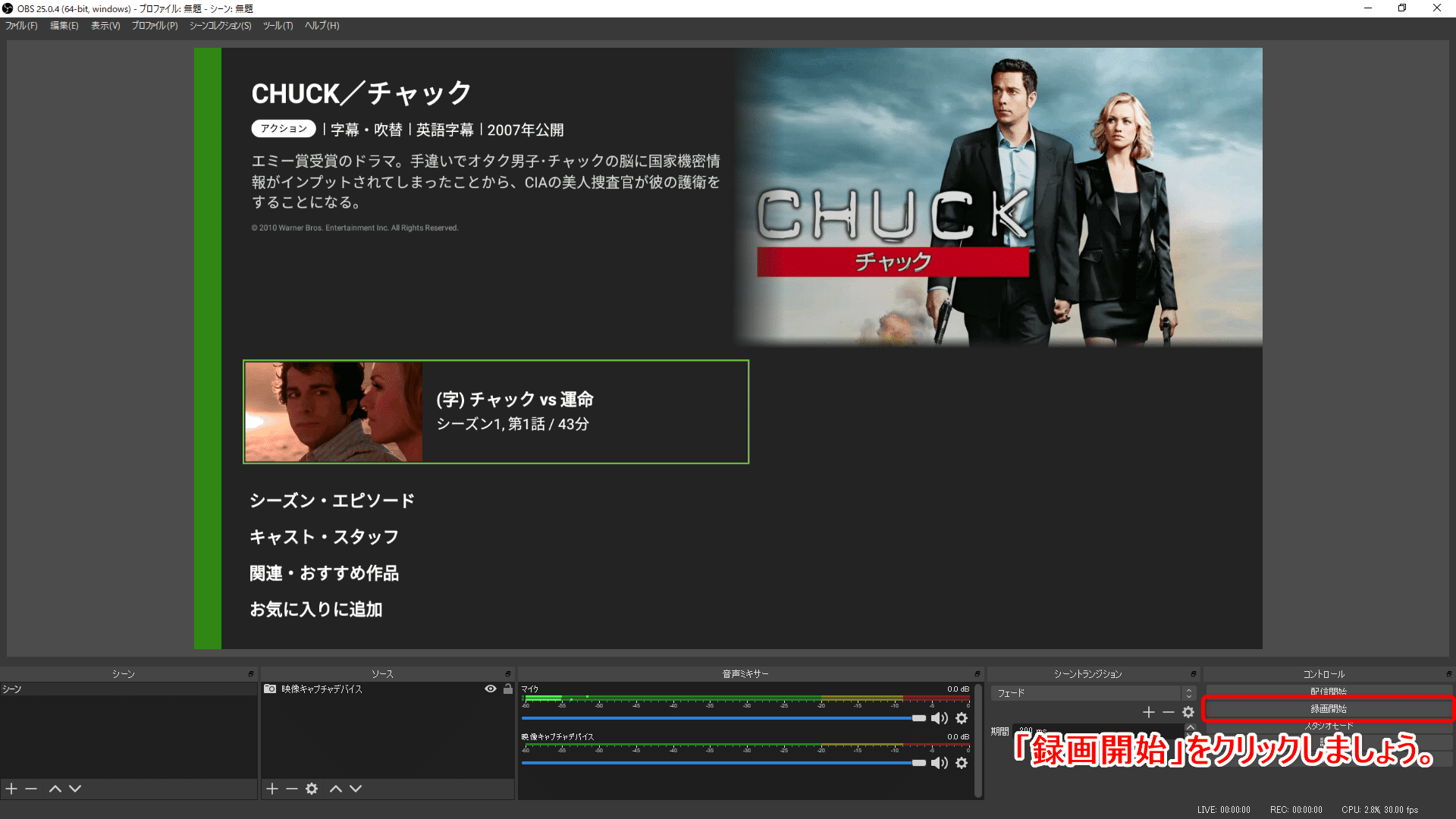The width and height of the screenshot is (1456, 819).
Task: Click the REC: 00:00:00 status text
Action: [x=1296, y=810]
